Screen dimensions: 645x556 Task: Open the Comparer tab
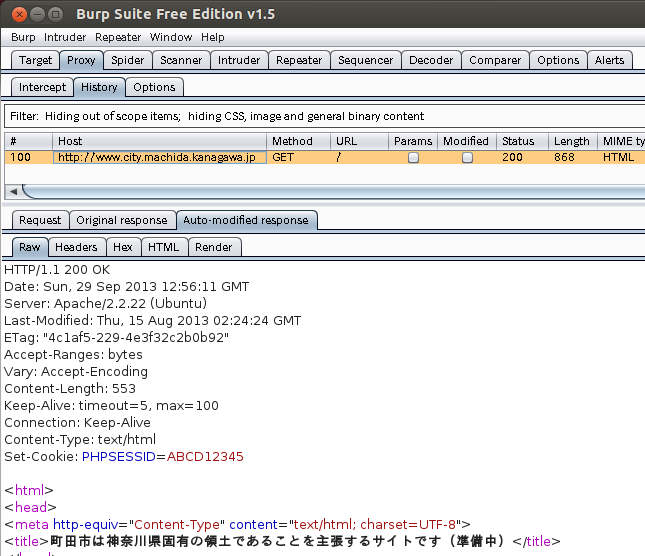[x=495, y=60]
